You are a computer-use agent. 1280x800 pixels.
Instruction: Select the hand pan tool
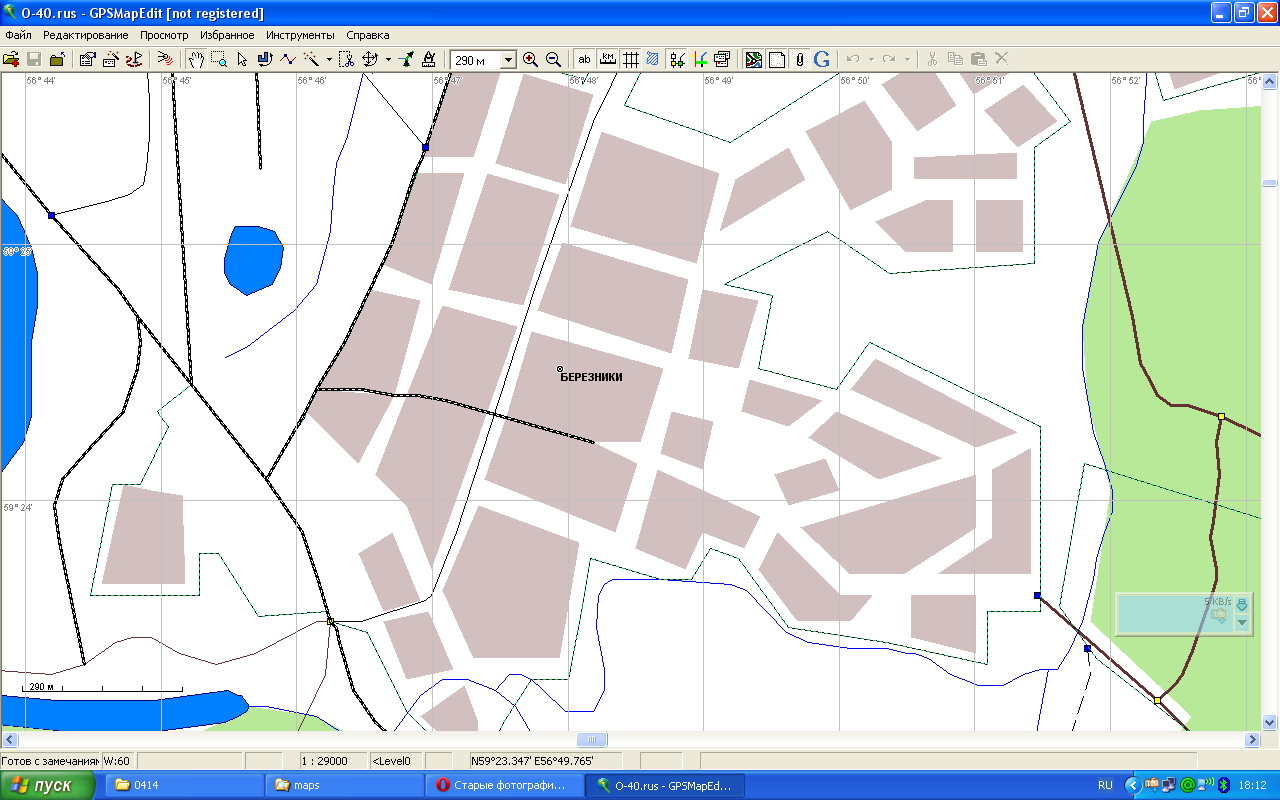(197, 60)
